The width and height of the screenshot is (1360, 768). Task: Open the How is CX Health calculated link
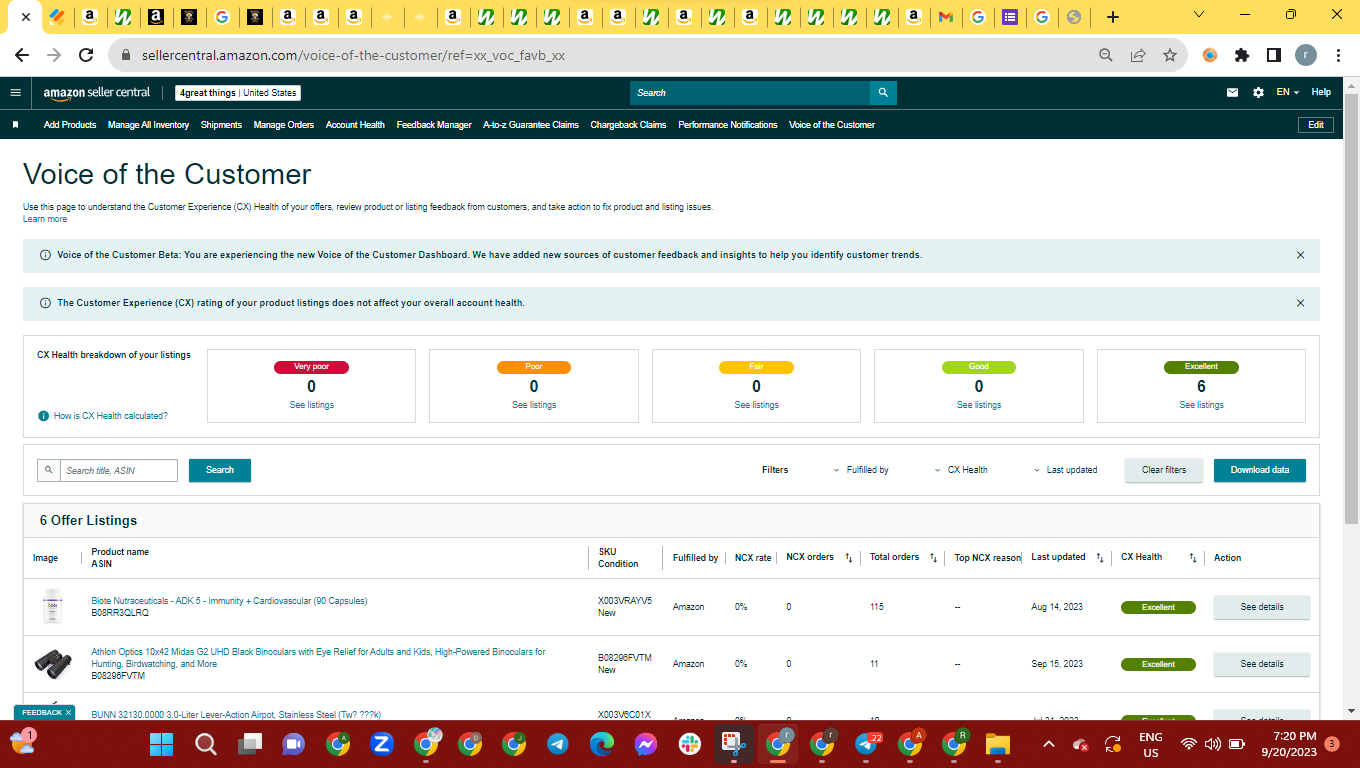pos(111,416)
